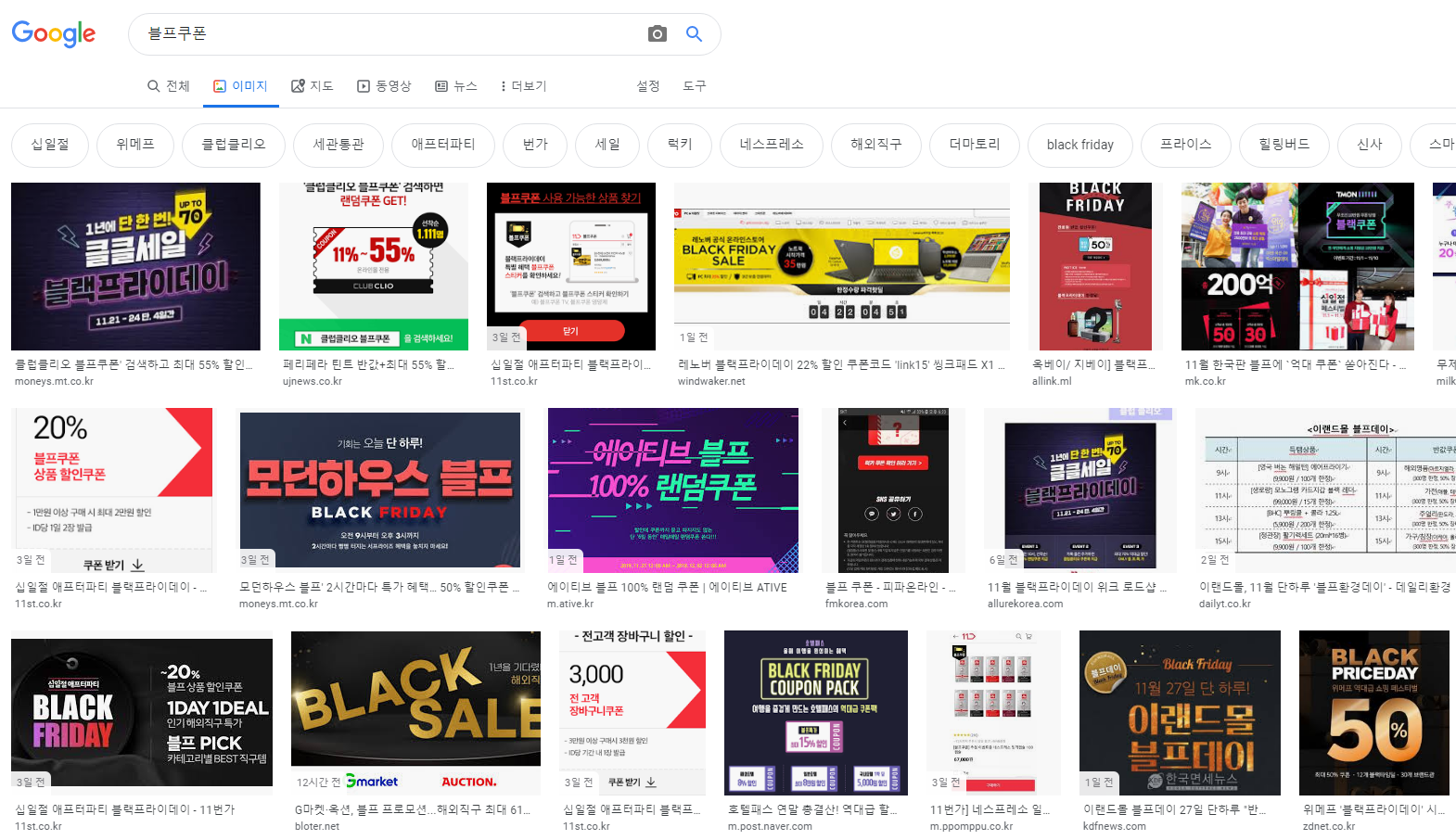
Task: Open search by image camera icon
Action: tap(658, 34)
